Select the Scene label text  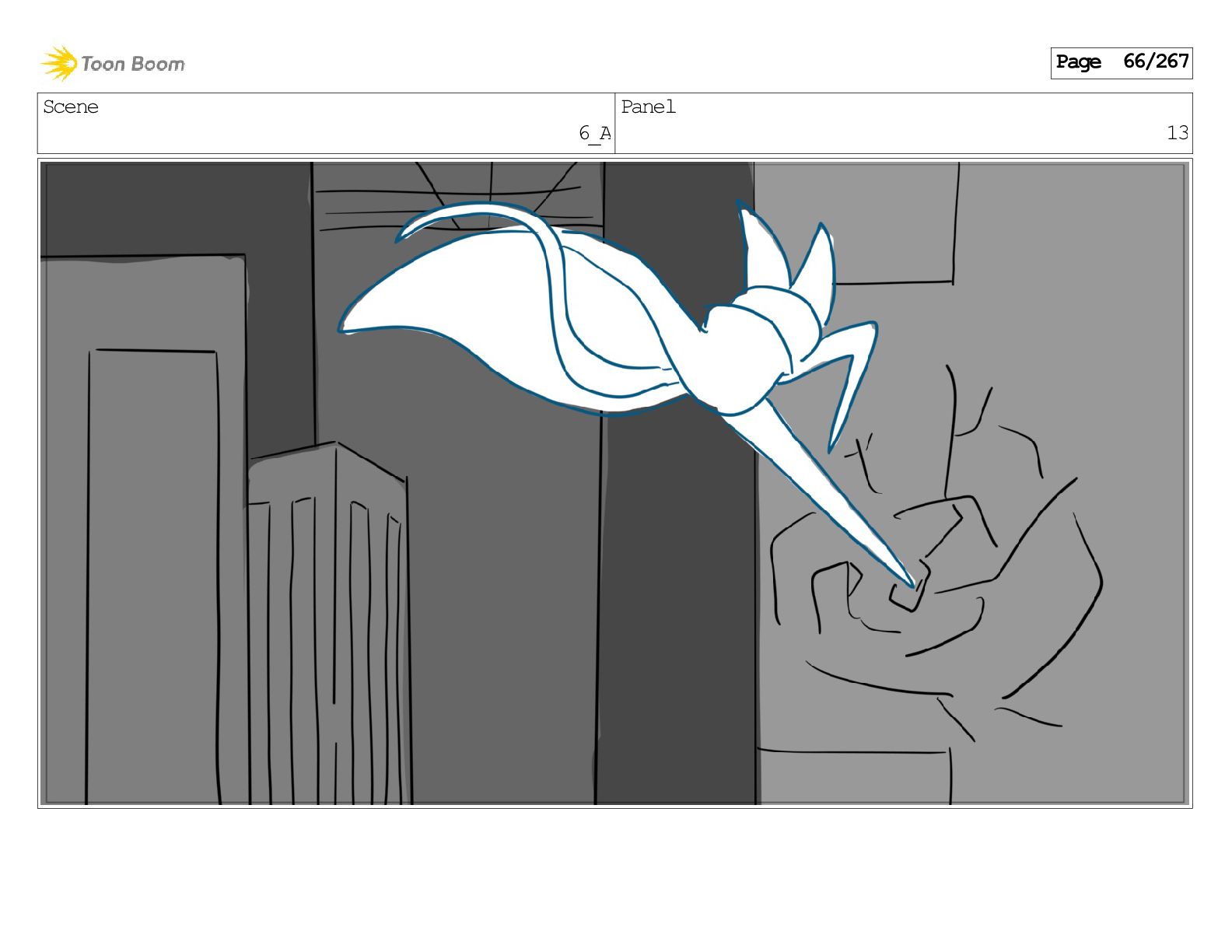tap(71, 107)
